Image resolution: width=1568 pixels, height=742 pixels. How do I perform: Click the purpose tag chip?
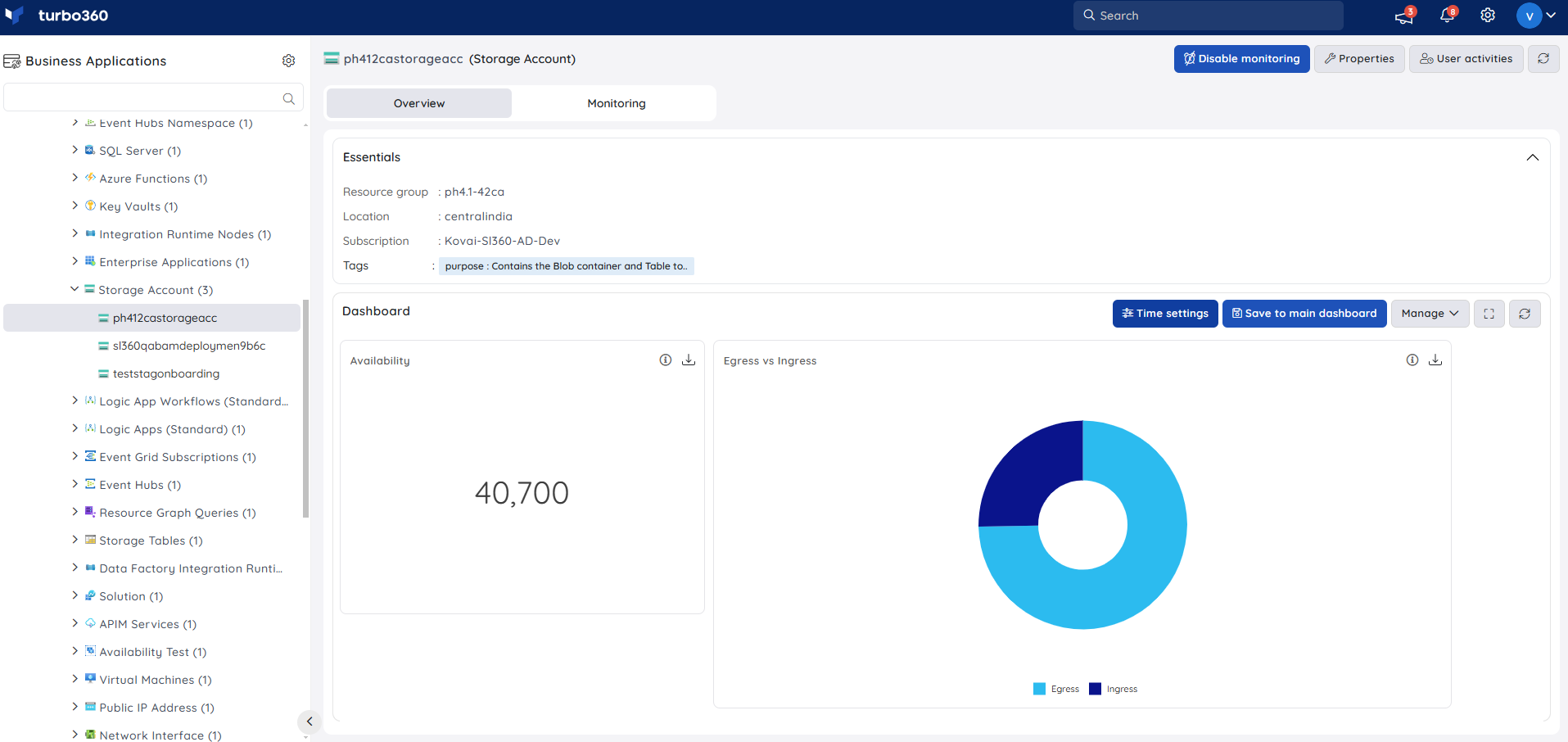click(566, 266)
